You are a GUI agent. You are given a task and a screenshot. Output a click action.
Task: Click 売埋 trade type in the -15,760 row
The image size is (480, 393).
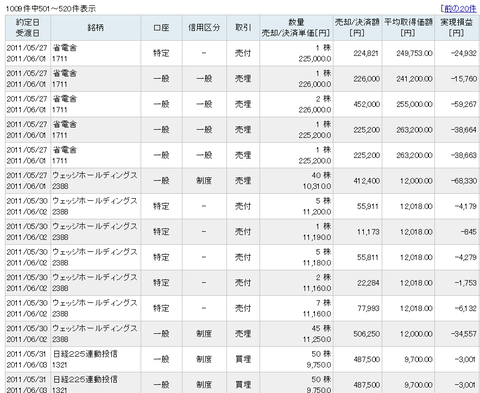point(243,79)
